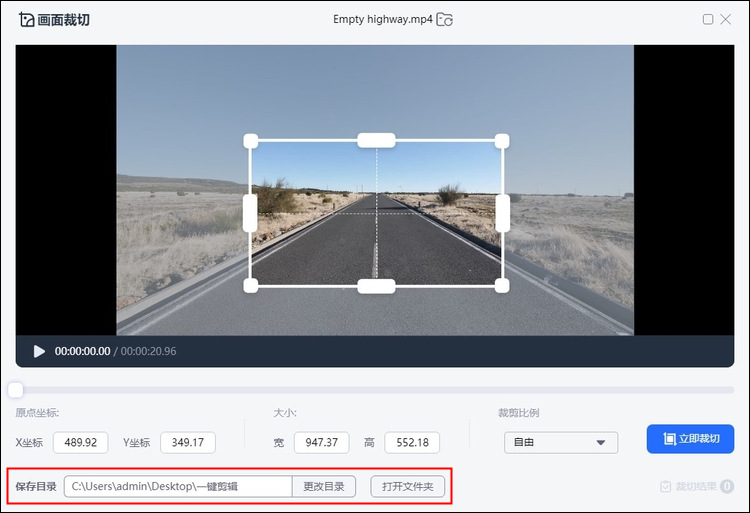Click the replace-file icon beside Empty highway.mp4
750x513 pixels.
445,19
